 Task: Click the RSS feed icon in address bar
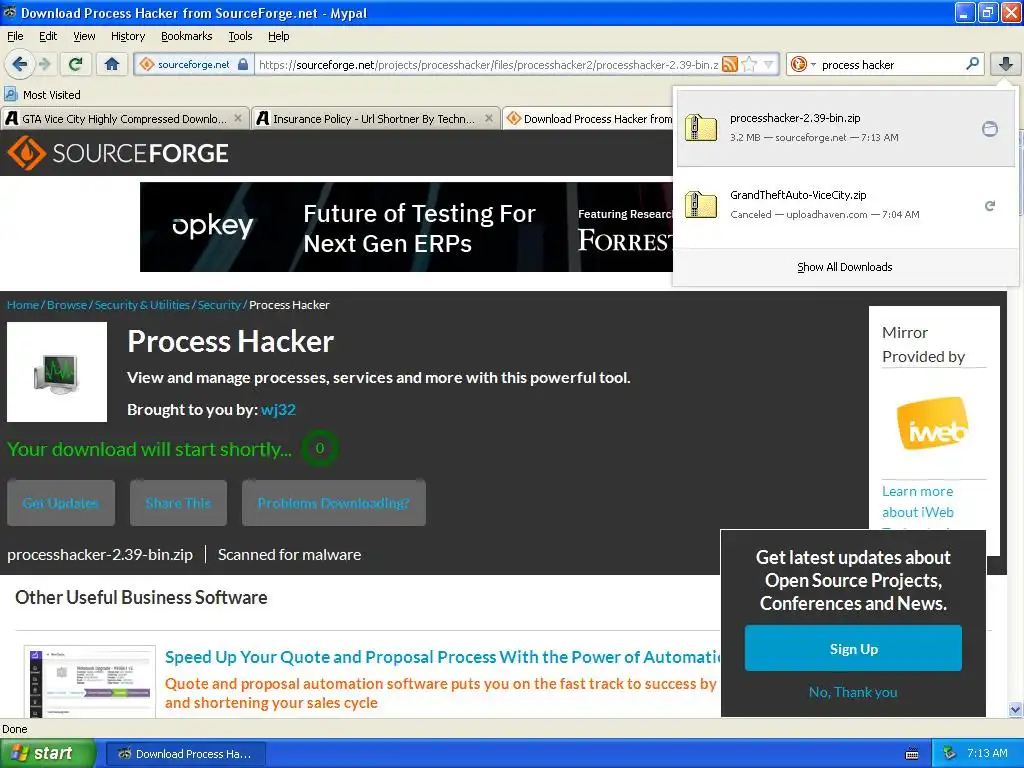pyautogui.click(x=730, y=64)
